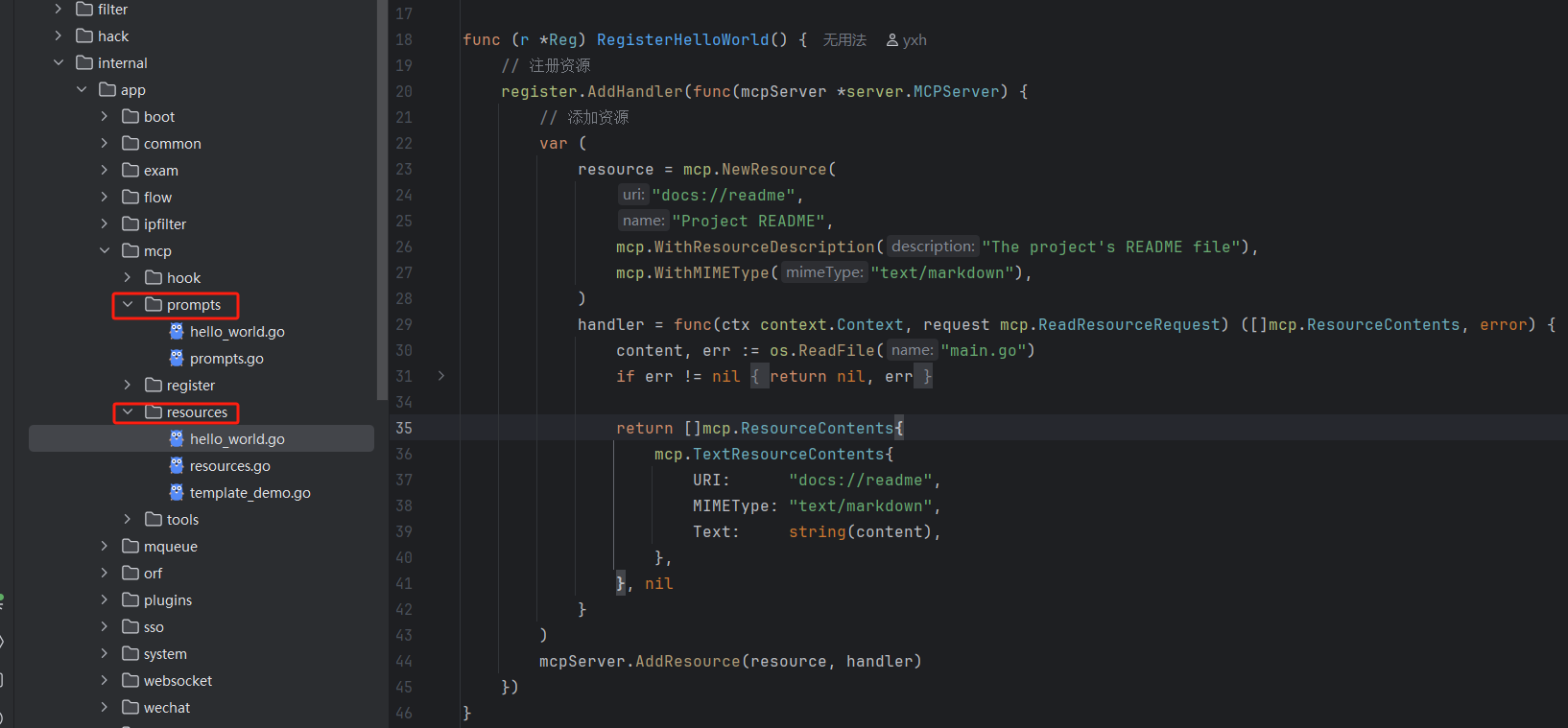Click the "Project README" string literal
The height and width of the screenshot is (728, 1568).
coord(749,221)
